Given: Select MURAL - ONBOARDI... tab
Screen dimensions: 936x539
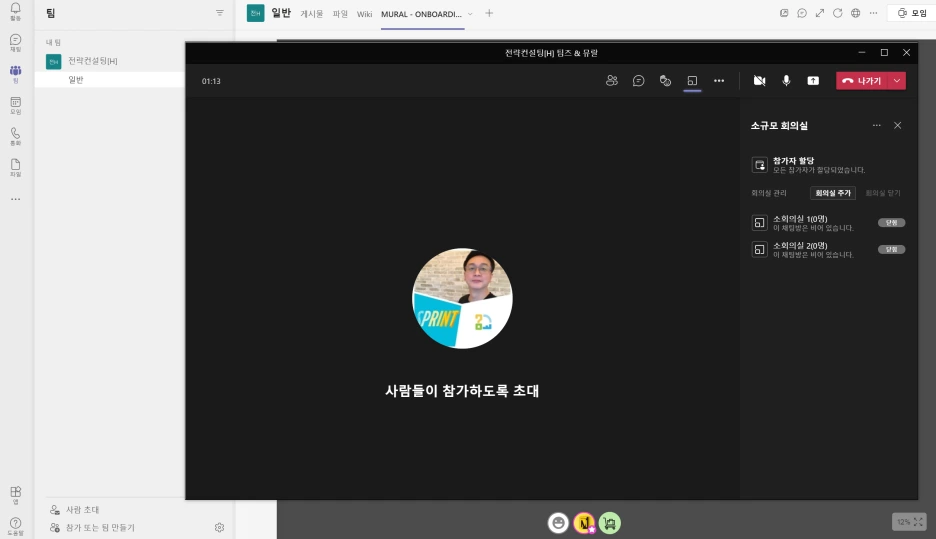Looking at the screenshot, I should click(421, 14).
